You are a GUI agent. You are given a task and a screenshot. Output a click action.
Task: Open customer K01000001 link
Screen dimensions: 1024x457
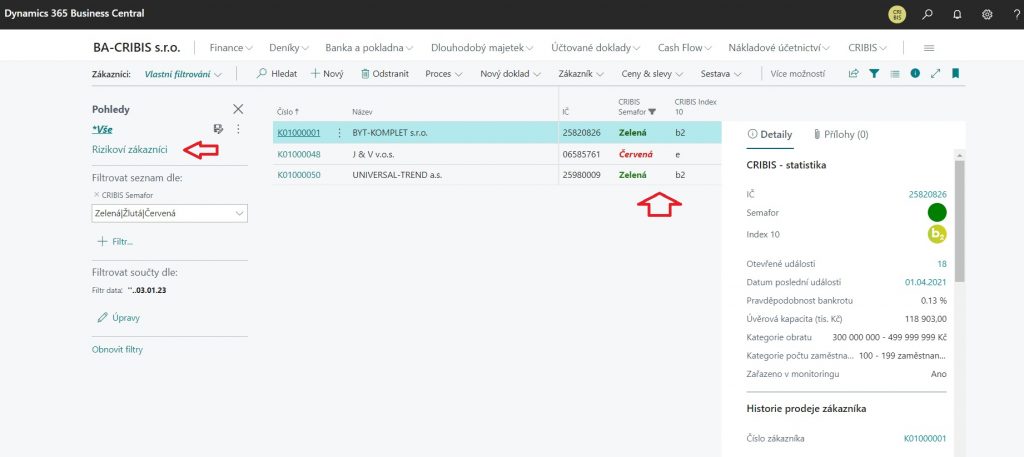[x=298, y=133]
